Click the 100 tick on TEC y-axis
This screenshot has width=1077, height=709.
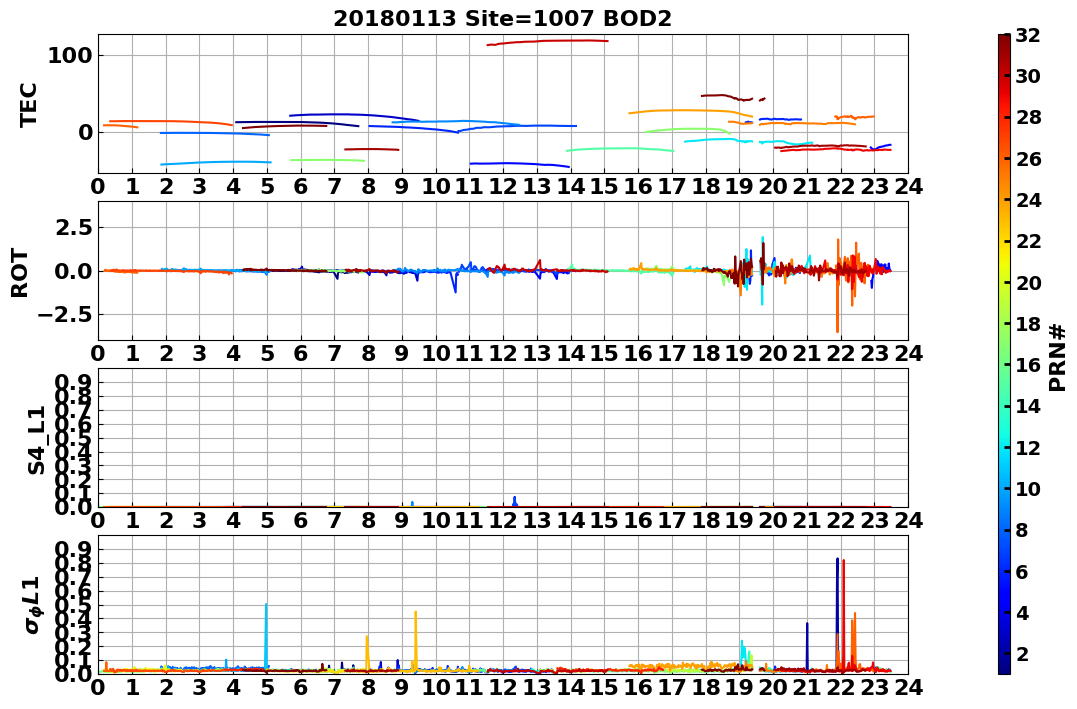[x=70, y=55]
